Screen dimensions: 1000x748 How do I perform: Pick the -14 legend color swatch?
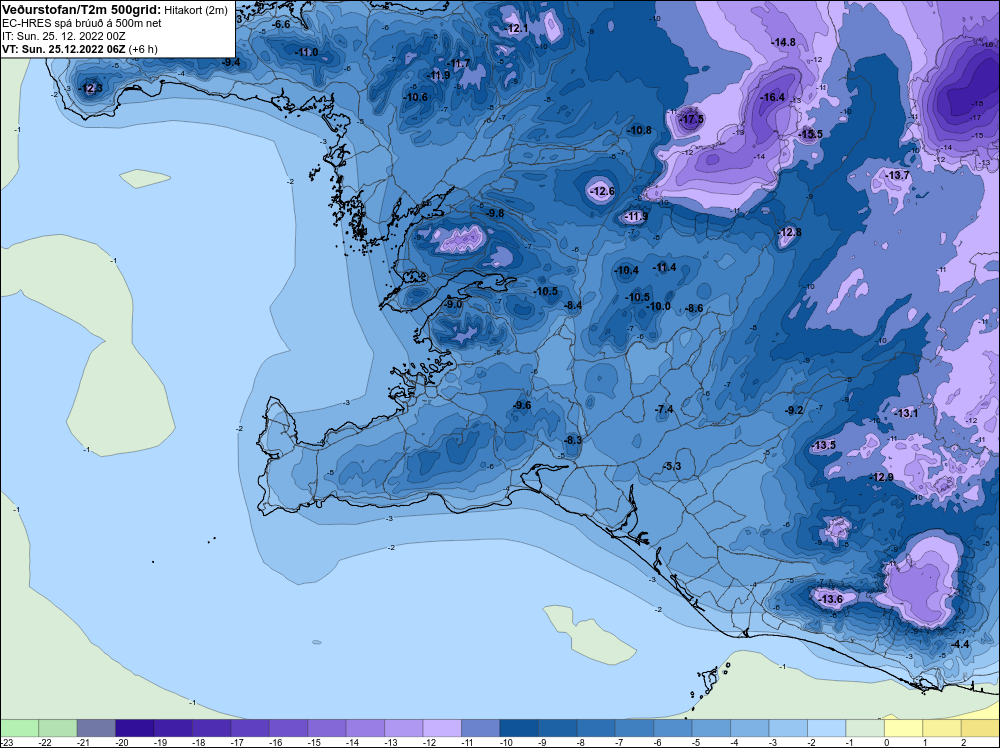click(365, 728)
